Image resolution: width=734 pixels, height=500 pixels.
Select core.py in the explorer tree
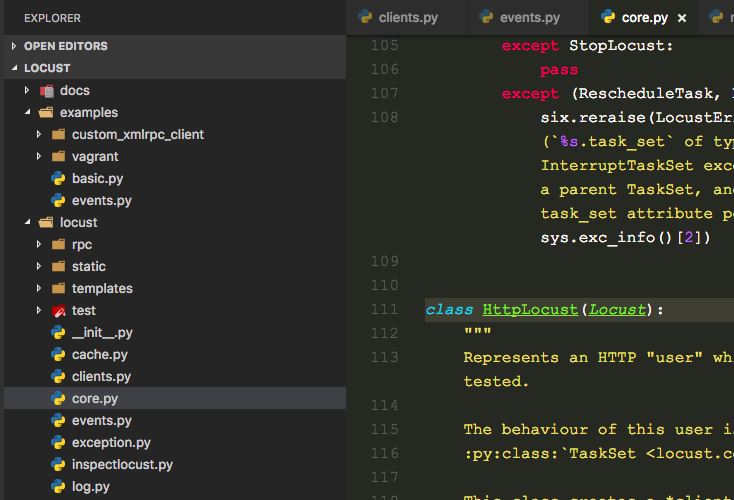point(175,398)
